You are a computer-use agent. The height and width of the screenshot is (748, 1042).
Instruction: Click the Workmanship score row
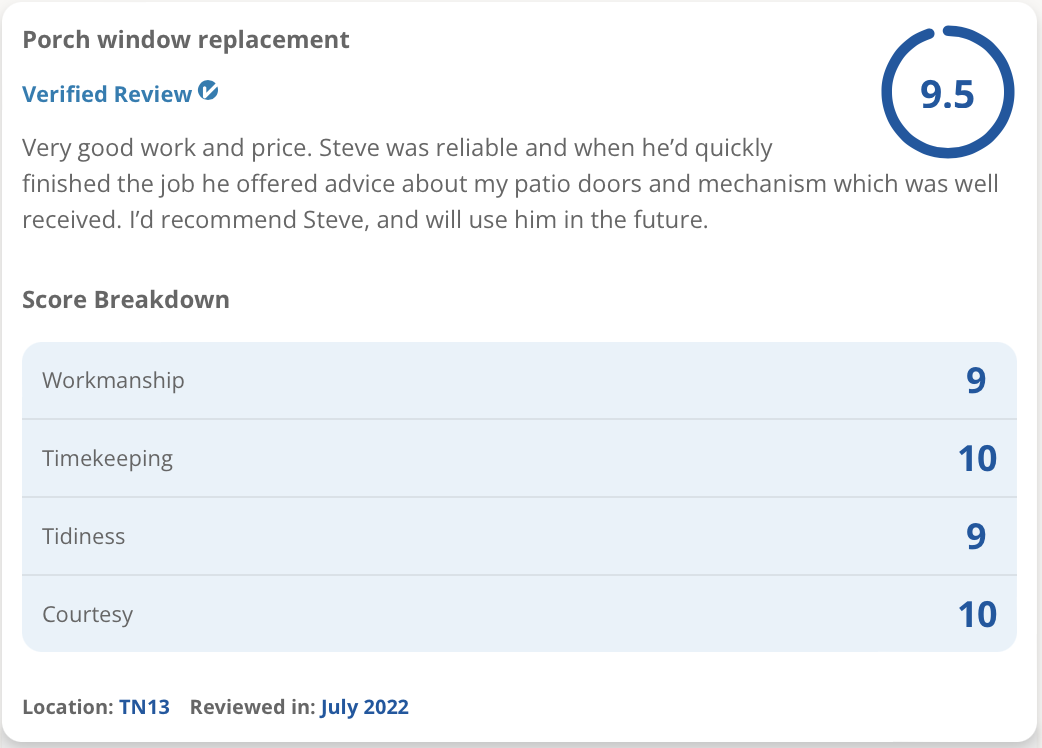pos(520,381)
